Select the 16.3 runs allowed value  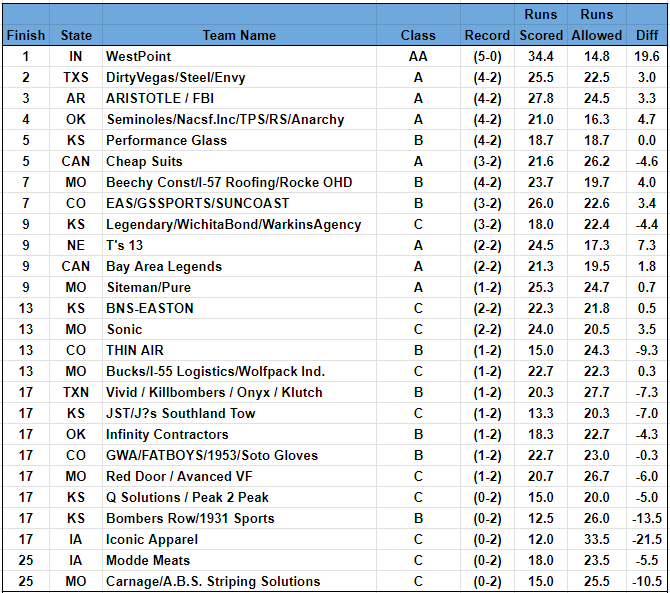tap(597, 119)
